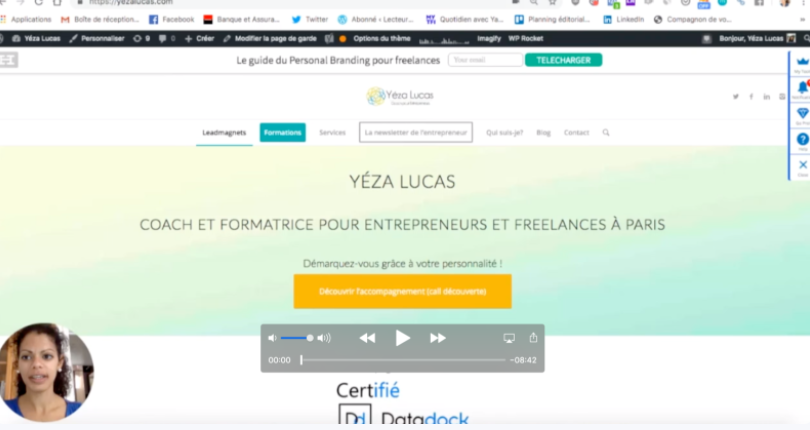Open the search icon in site navigation
The width and height of the screenshot is (810, 430).
606,133
